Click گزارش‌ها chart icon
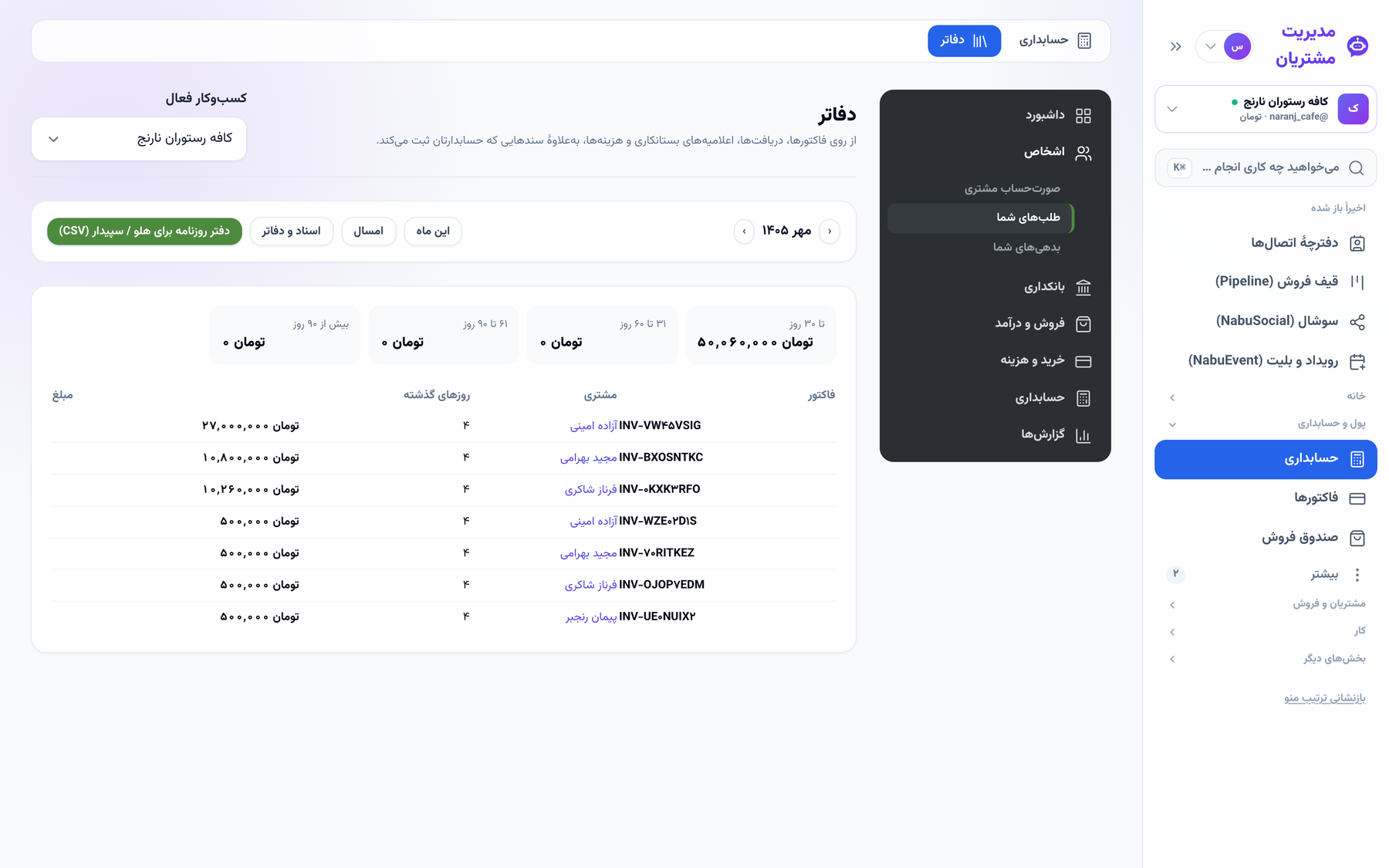The height and width of the screenshot is (868, 1389). pyautogui.click(x=1083, y=435)
